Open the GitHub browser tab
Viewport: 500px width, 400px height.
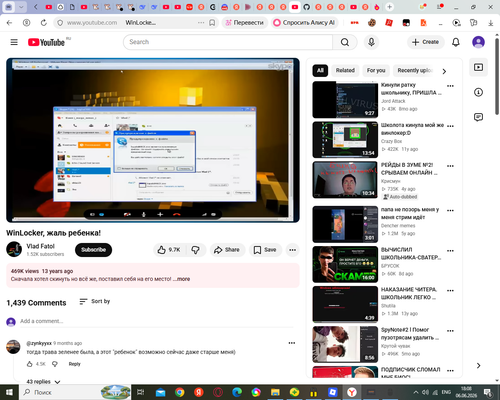point(306,7)
